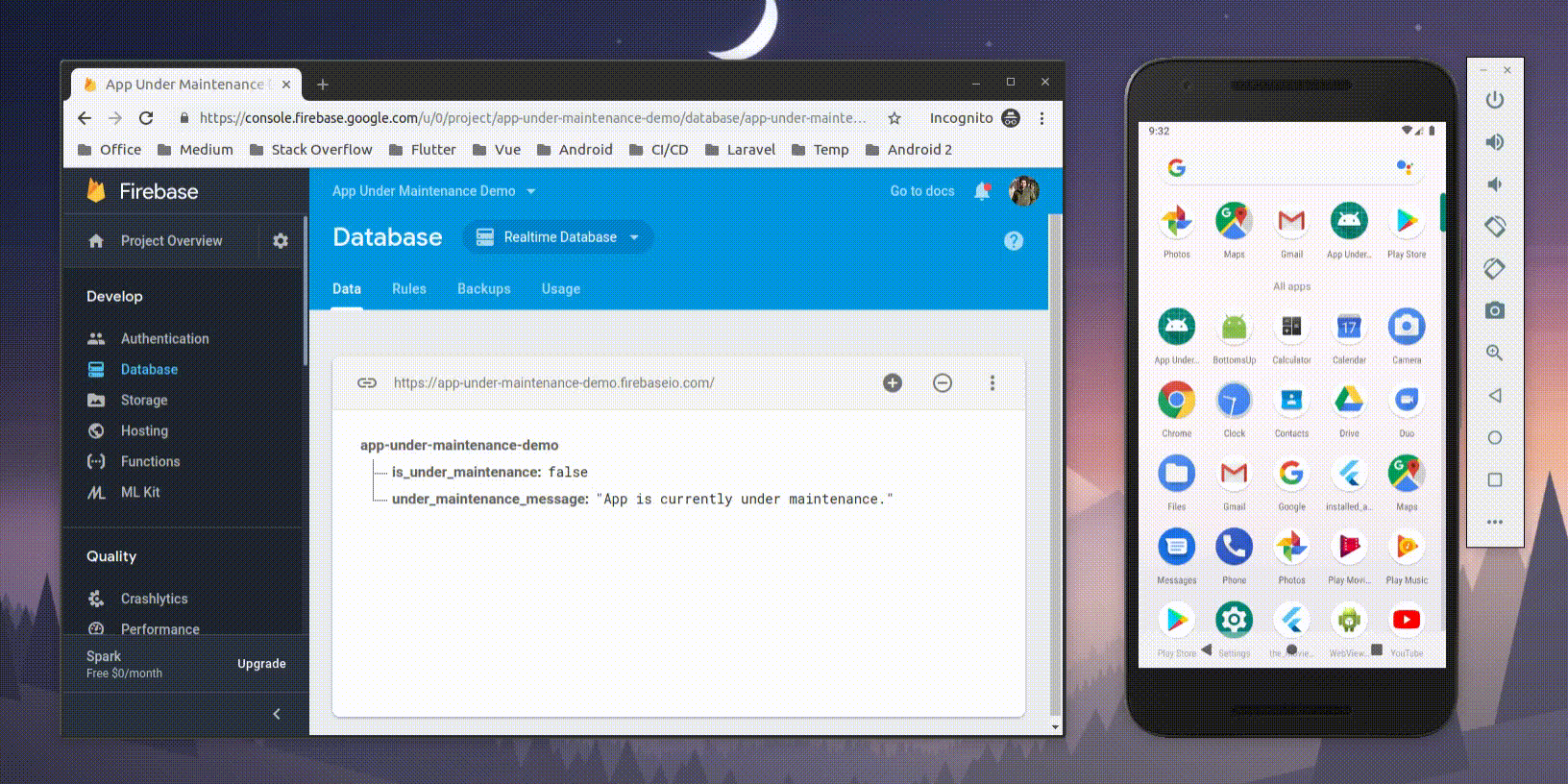Collapse the Firebase sidebar chevron
This screenshot has height=784, width=1568.
click(x=277, y=714)
